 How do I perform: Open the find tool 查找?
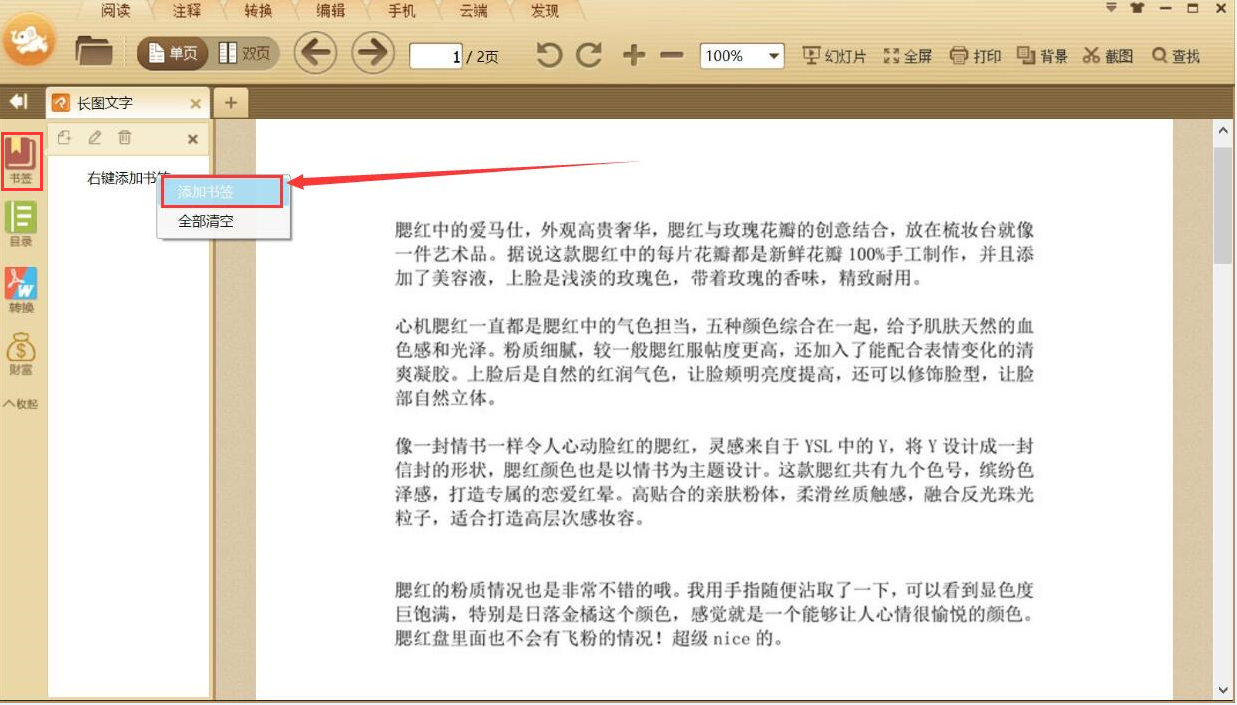[x=1176, y=56]
